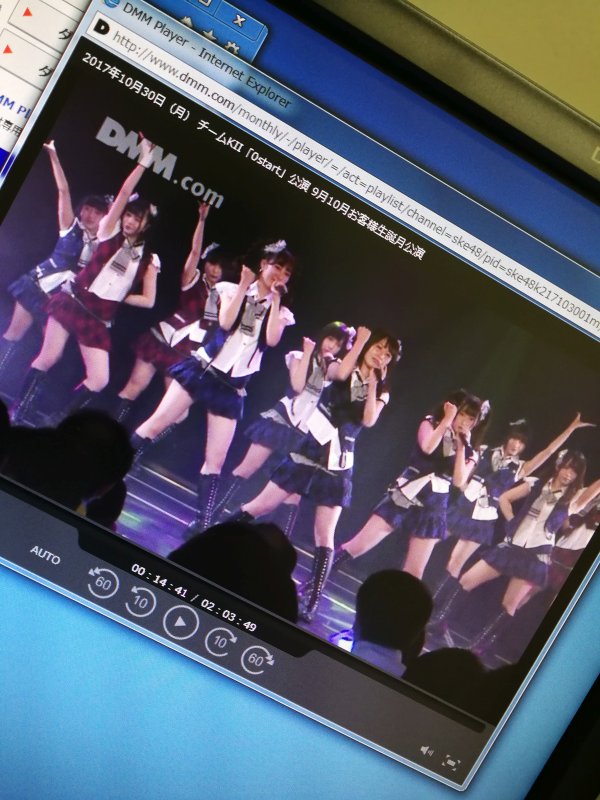600x800 pixels.
Task: Click the DMM 'D' favicon in address bar
Action: coord(102,27)
